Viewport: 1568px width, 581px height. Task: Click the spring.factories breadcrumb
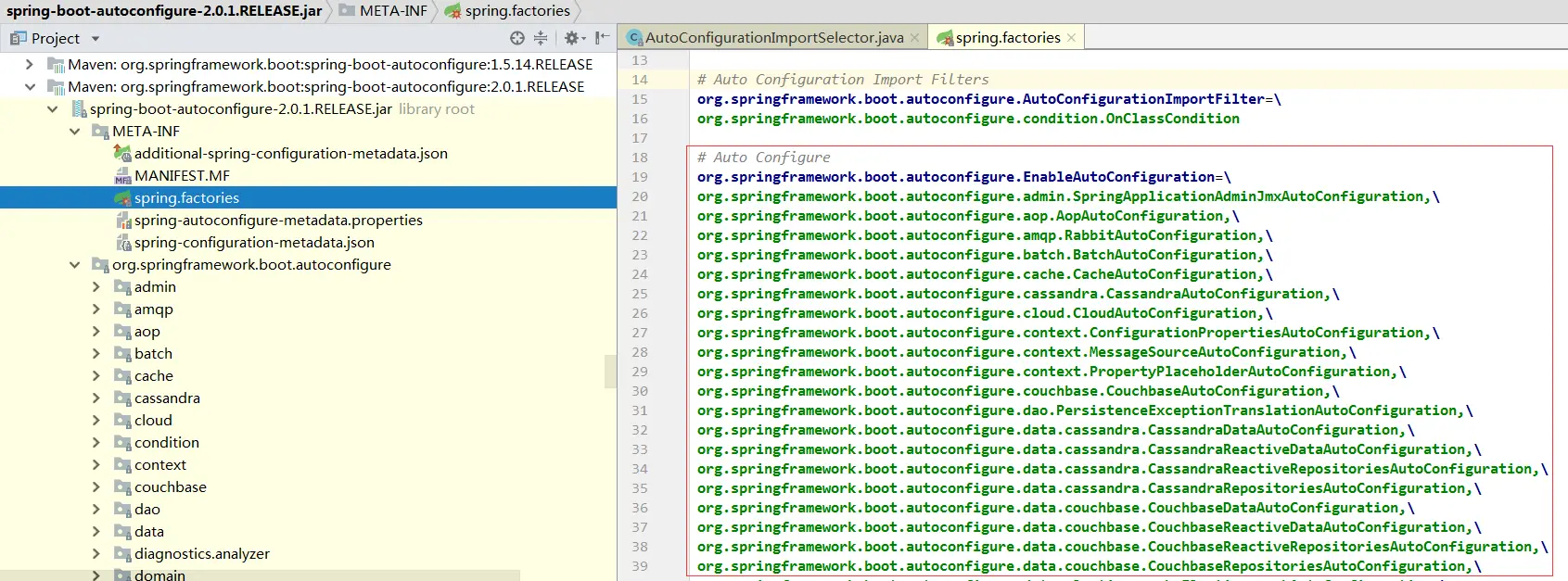coord(507,11)
